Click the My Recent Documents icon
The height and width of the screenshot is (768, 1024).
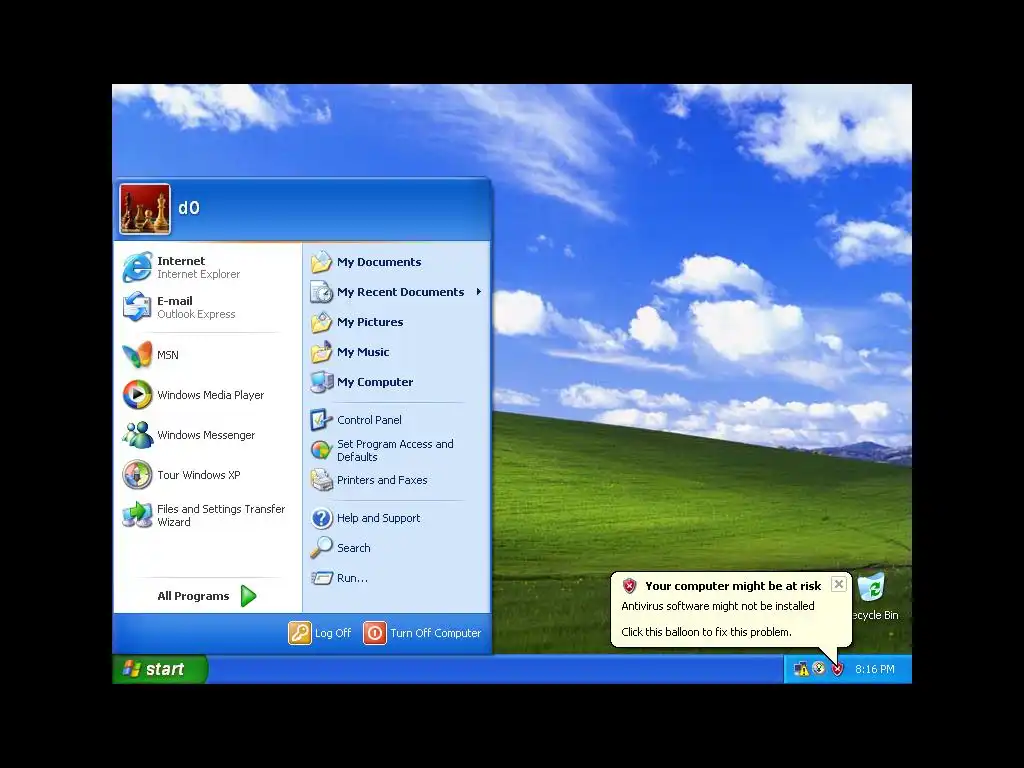321,292
